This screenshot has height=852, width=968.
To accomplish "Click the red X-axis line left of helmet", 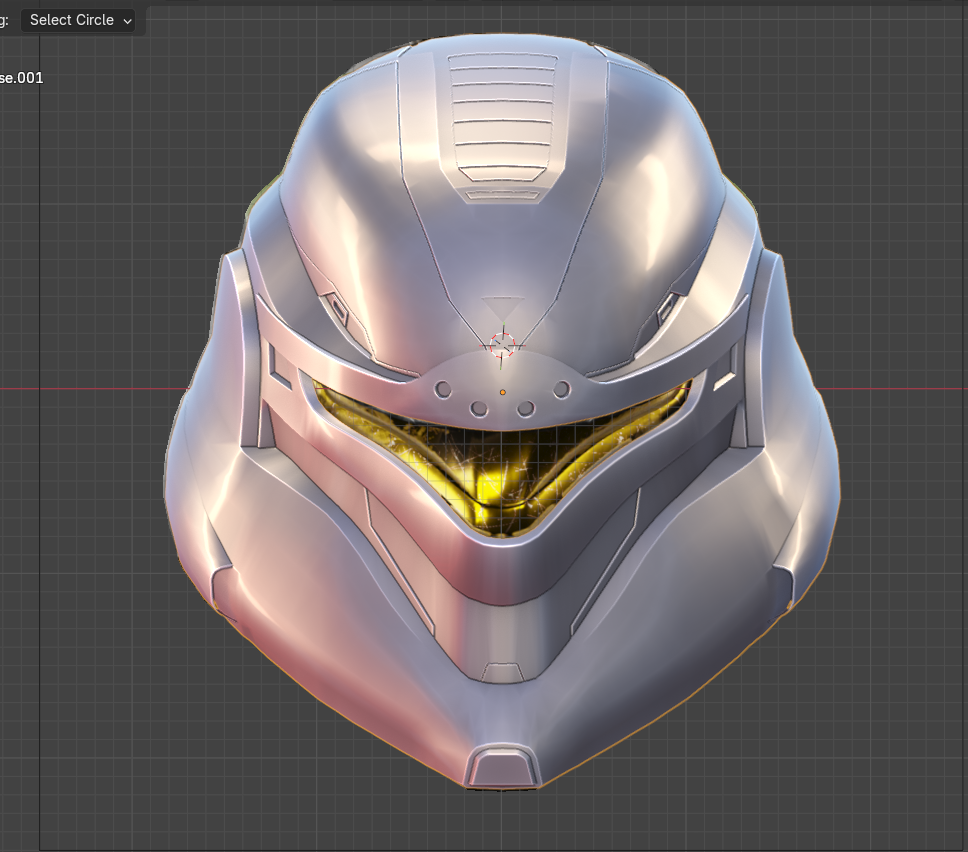I will 100,388.
